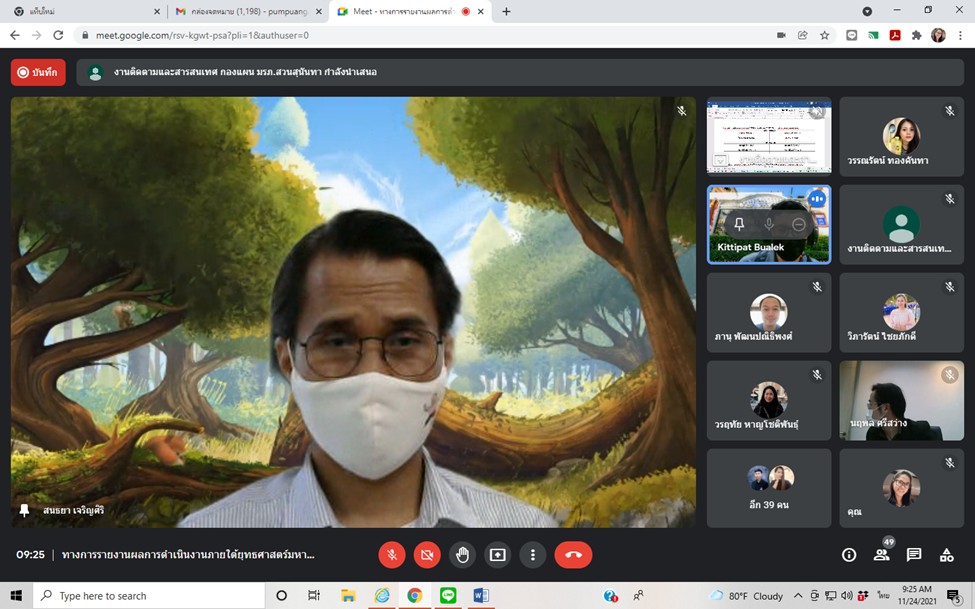
Task: Open the Chrome extensions puzzle menu
Action: pos(916,35)
